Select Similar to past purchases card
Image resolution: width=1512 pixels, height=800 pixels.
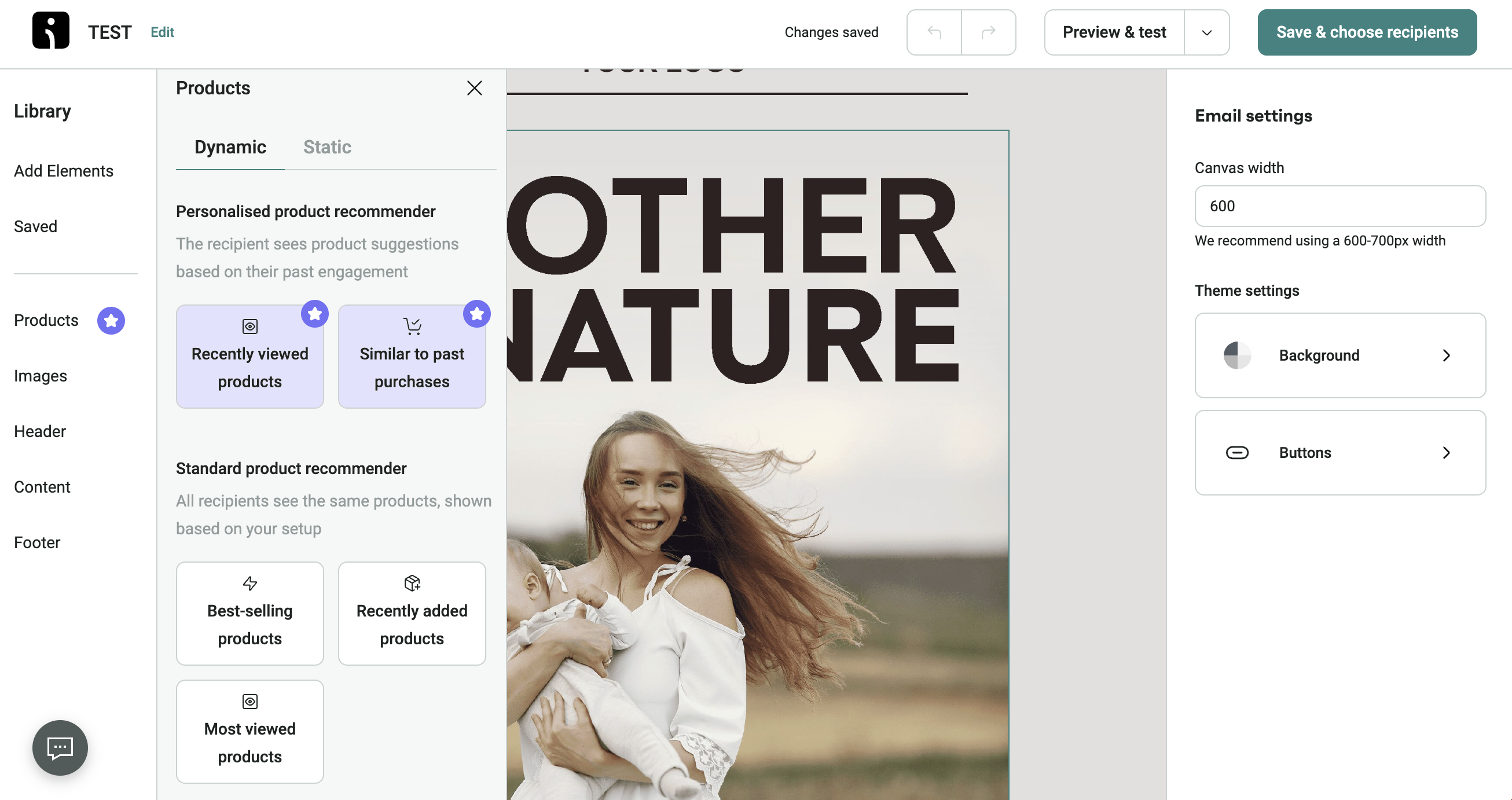[412, 356]
